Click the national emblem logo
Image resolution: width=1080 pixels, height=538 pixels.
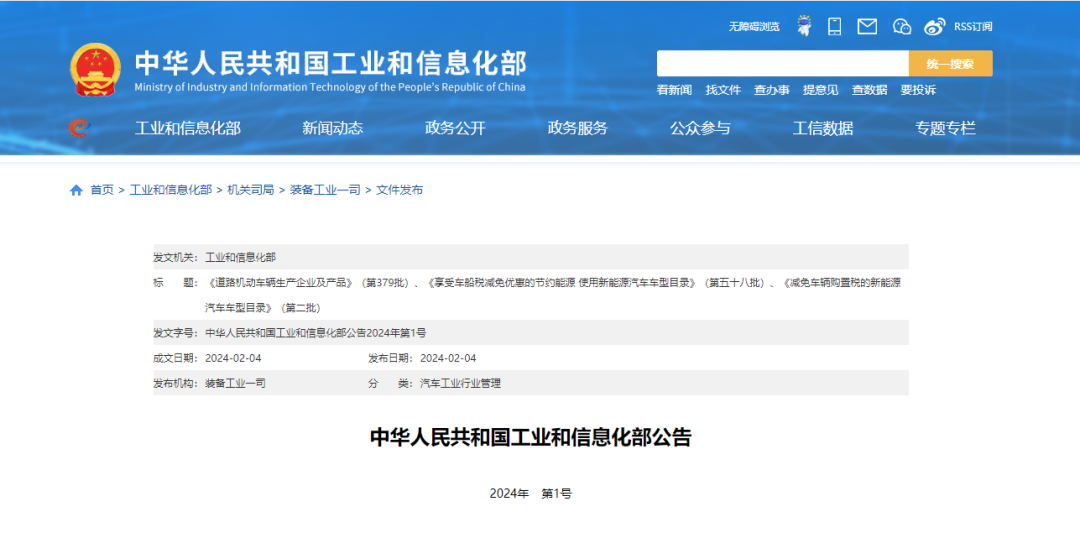pos(95,70)
